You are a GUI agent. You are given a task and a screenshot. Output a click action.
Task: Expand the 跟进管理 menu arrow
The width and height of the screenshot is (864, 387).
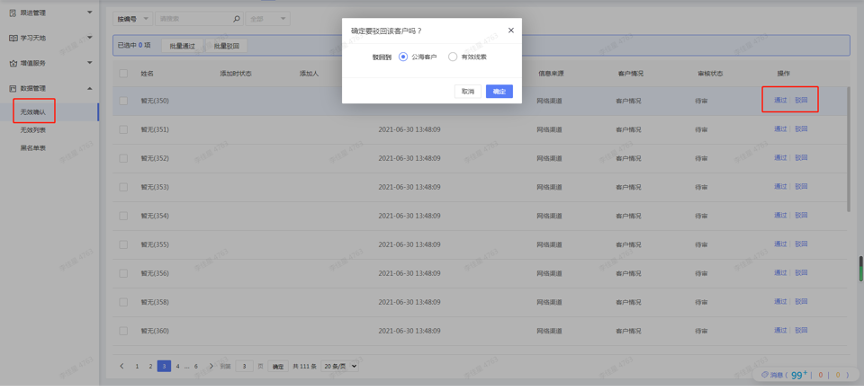(x=90, y=12)
